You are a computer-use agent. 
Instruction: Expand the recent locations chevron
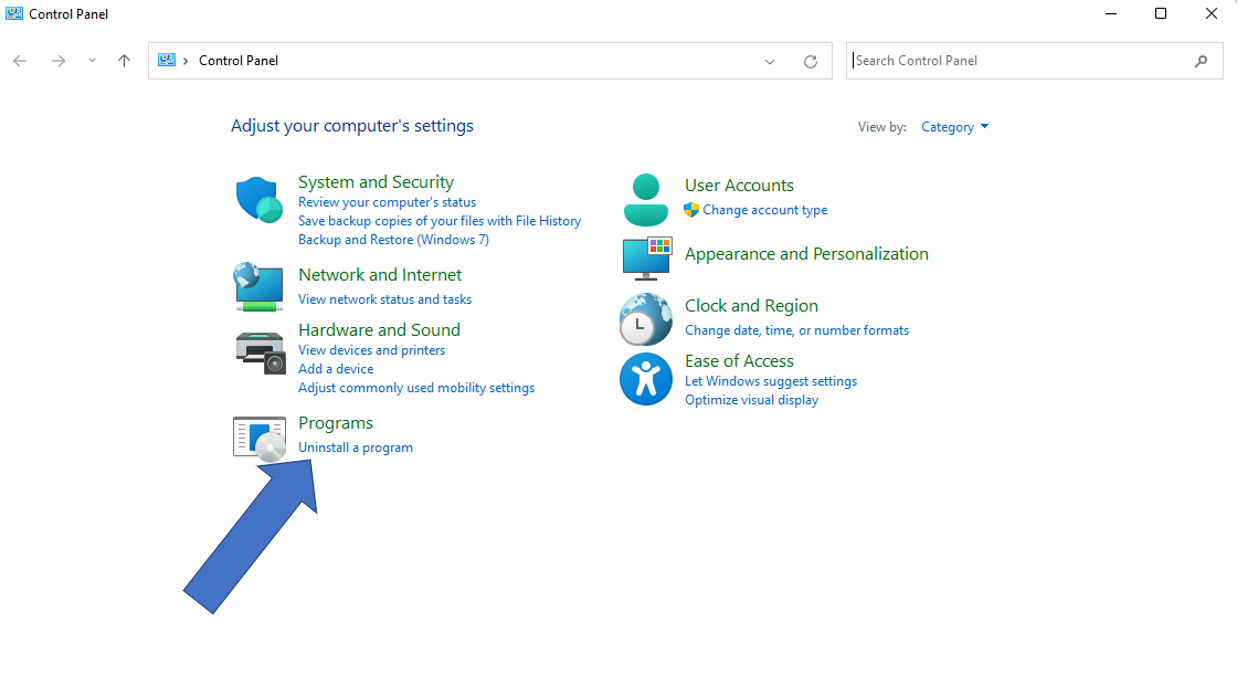point(92,61)
